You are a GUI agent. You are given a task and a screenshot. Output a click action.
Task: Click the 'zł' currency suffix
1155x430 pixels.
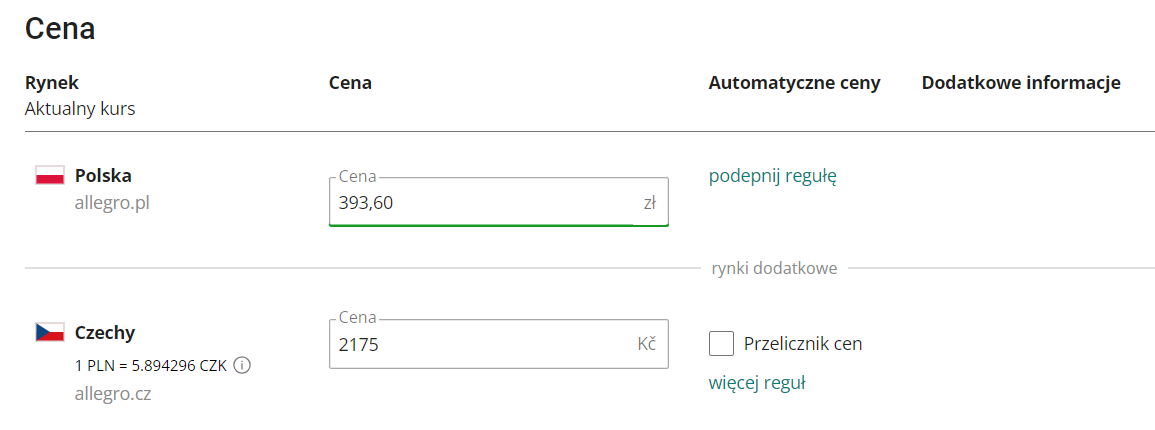point(649,203)
